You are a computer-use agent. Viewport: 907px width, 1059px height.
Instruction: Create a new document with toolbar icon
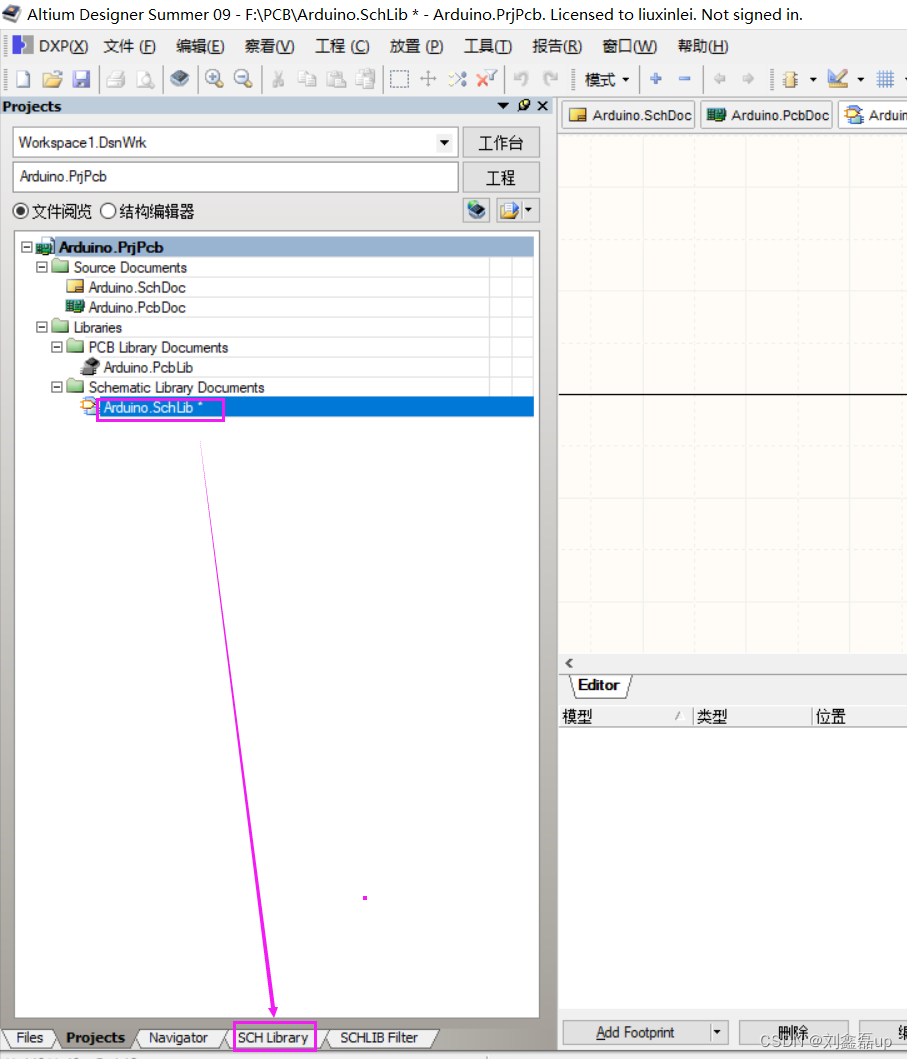coord(23,79)
